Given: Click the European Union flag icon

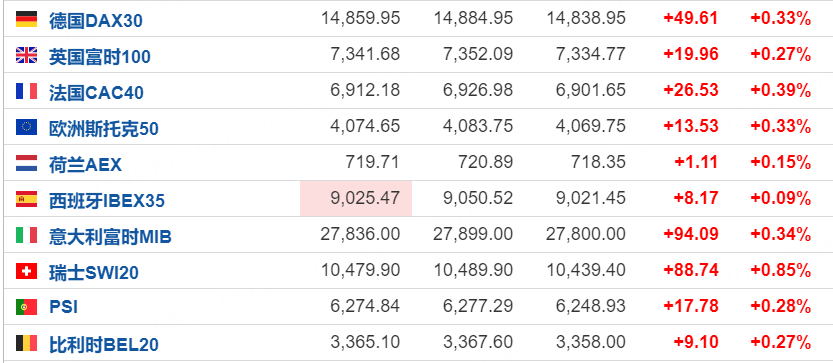Looking at the screenshot, I should click(26, 127).
